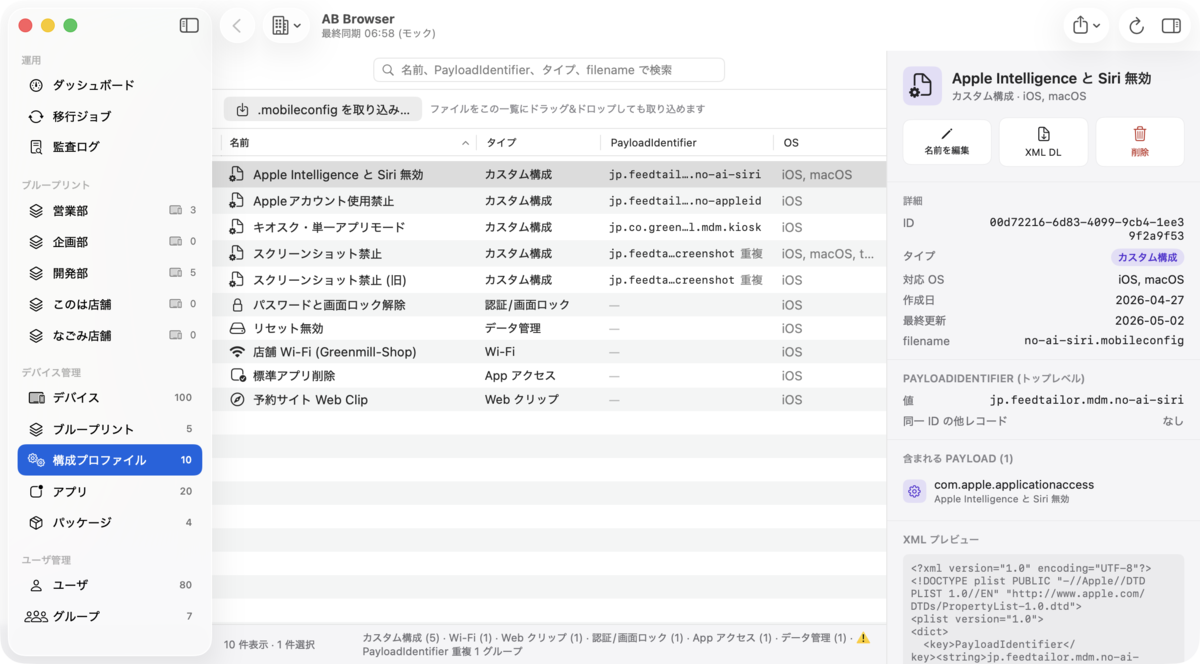This screenshot has height=664, width=1200.
Task: Click the jp.feedtailor.mdm.no-ai-siri value
Action: [1087, 400]
